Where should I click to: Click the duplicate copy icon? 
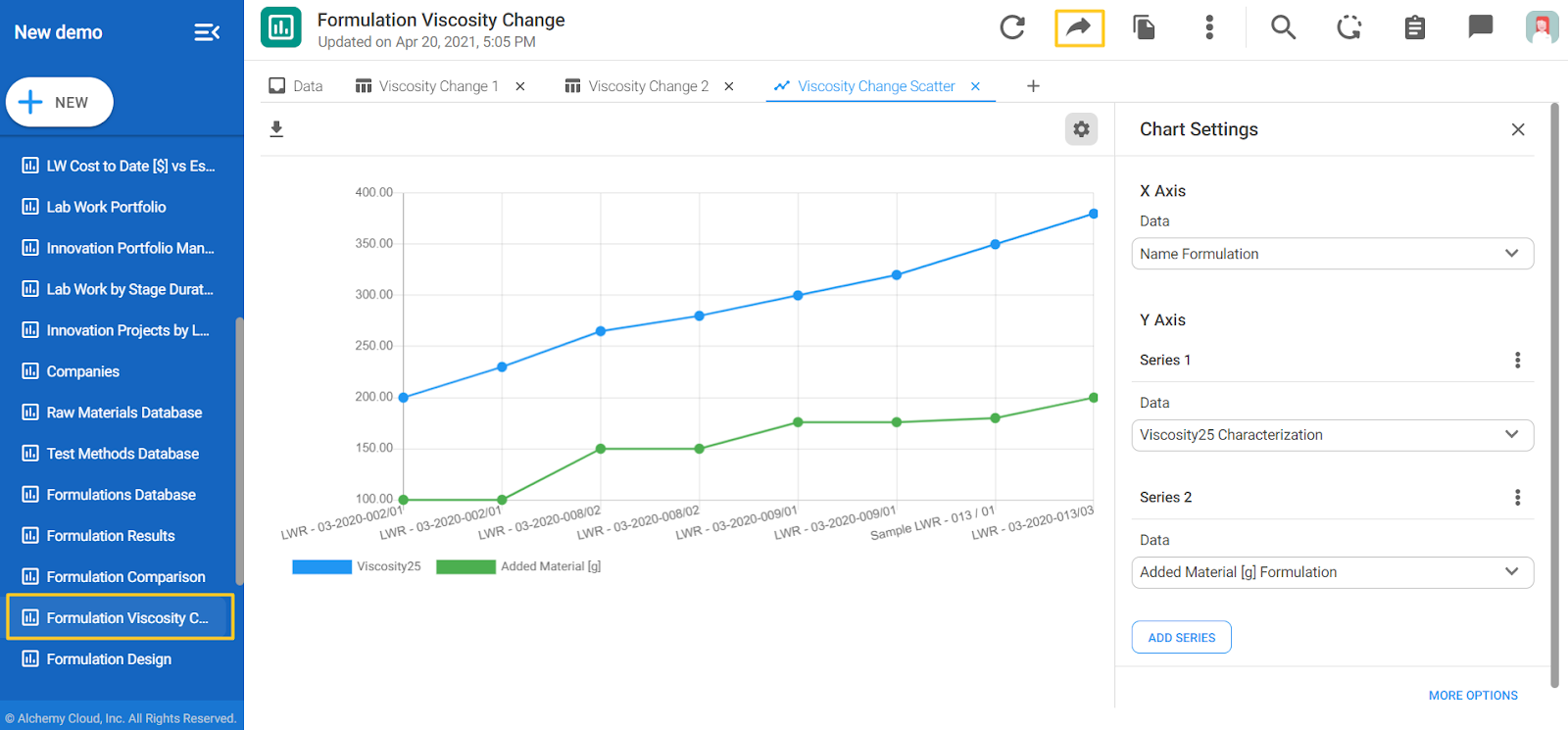click(x=1144, y=27)
